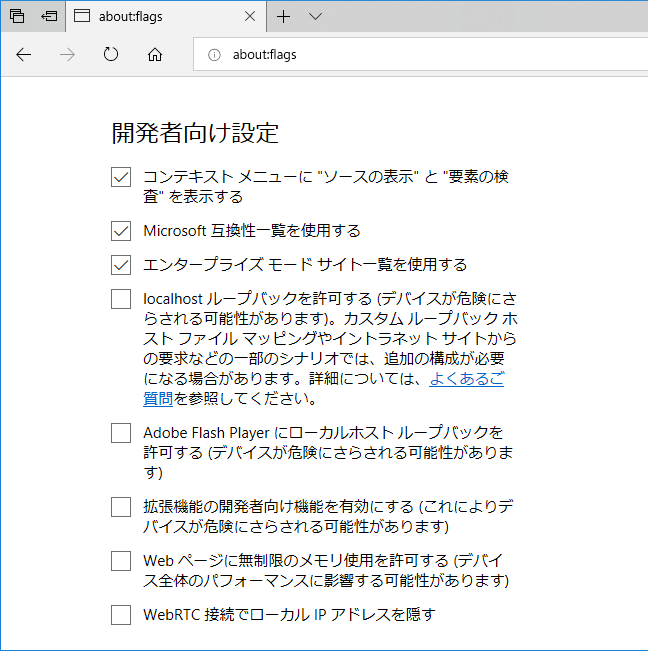Refresh the about:flags page
The height and width of the screenshot is (651, 648).
click(111, 55)
